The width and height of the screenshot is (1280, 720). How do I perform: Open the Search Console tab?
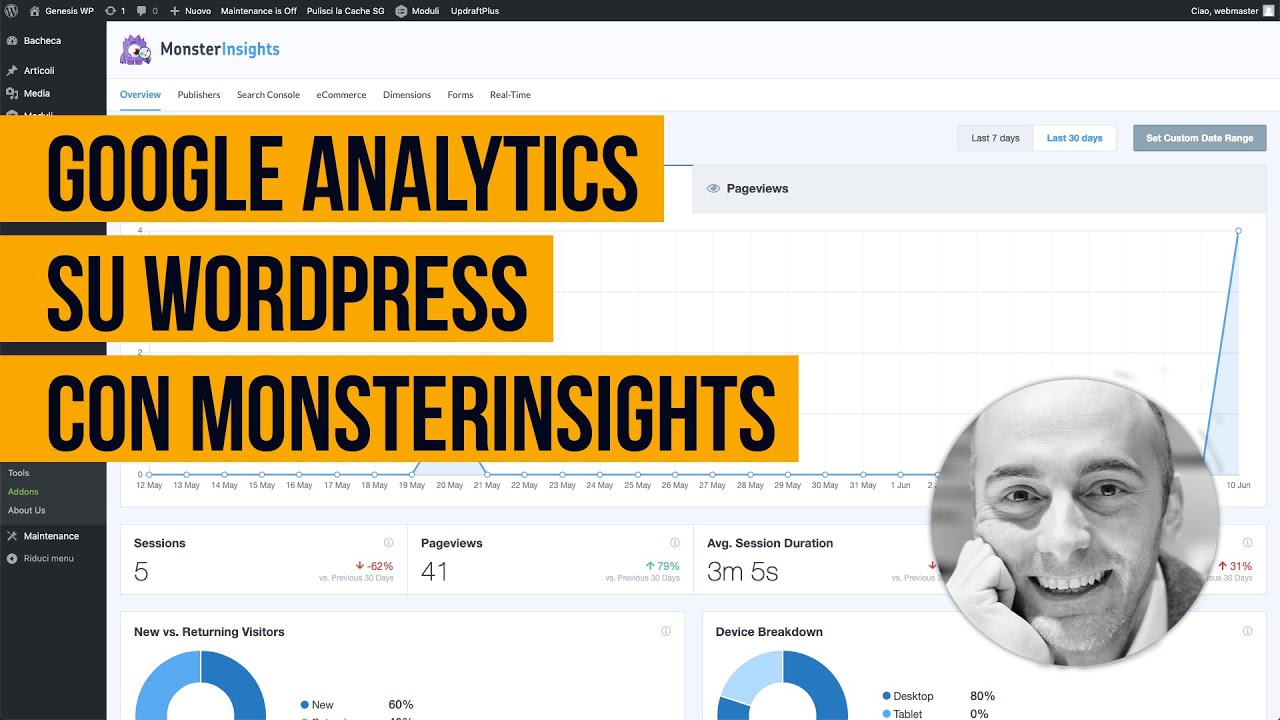[x=268, y=95]
